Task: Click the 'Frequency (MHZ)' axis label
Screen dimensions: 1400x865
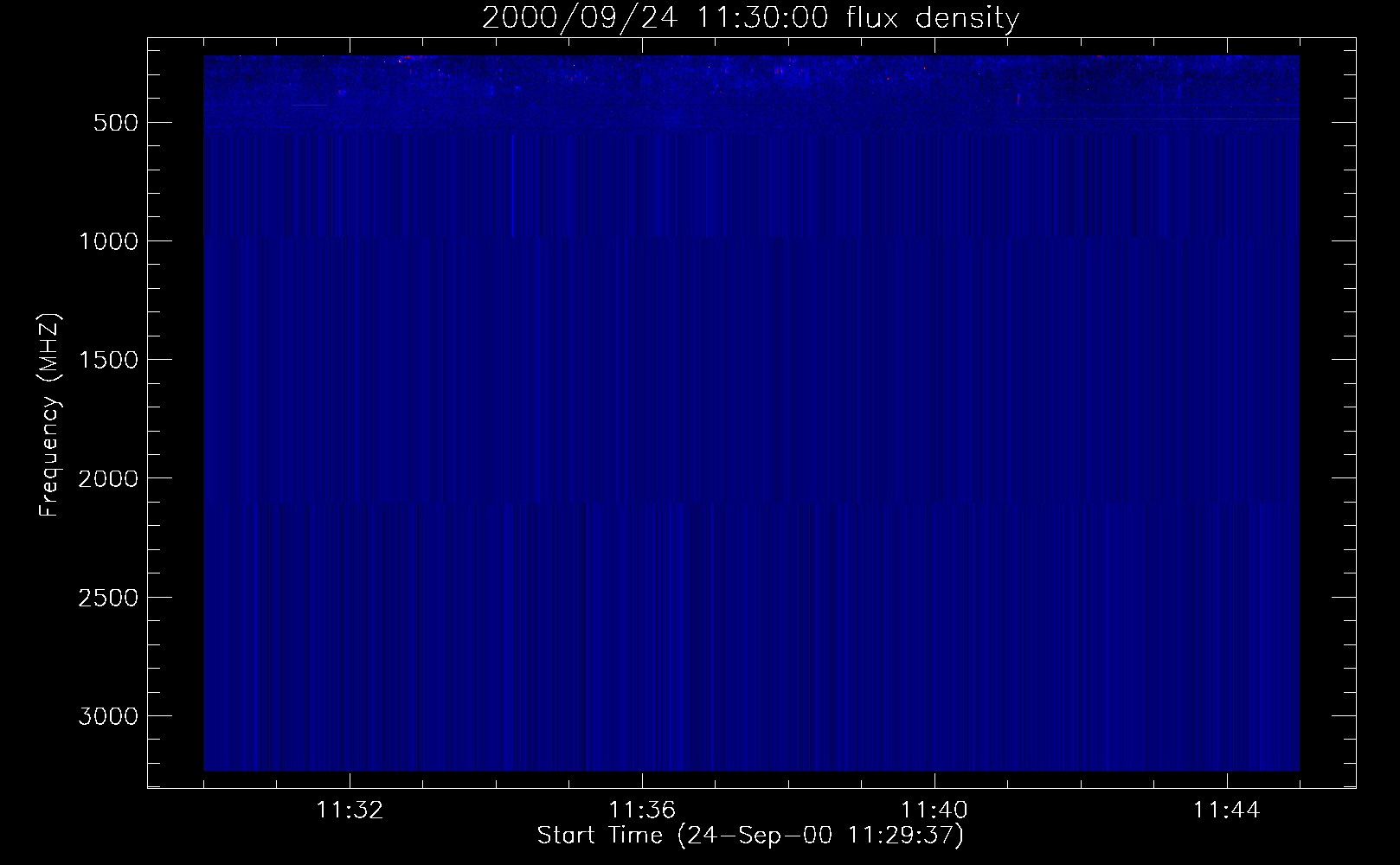Action: coord(49,415)
